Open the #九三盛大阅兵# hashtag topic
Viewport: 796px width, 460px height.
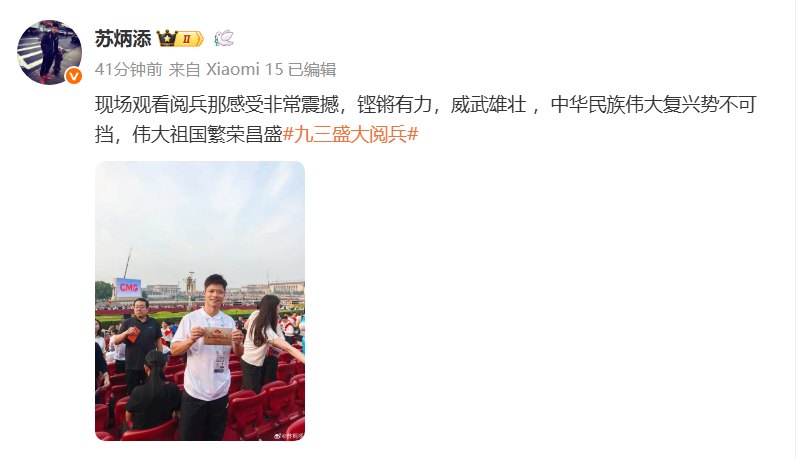coord(350,135)
